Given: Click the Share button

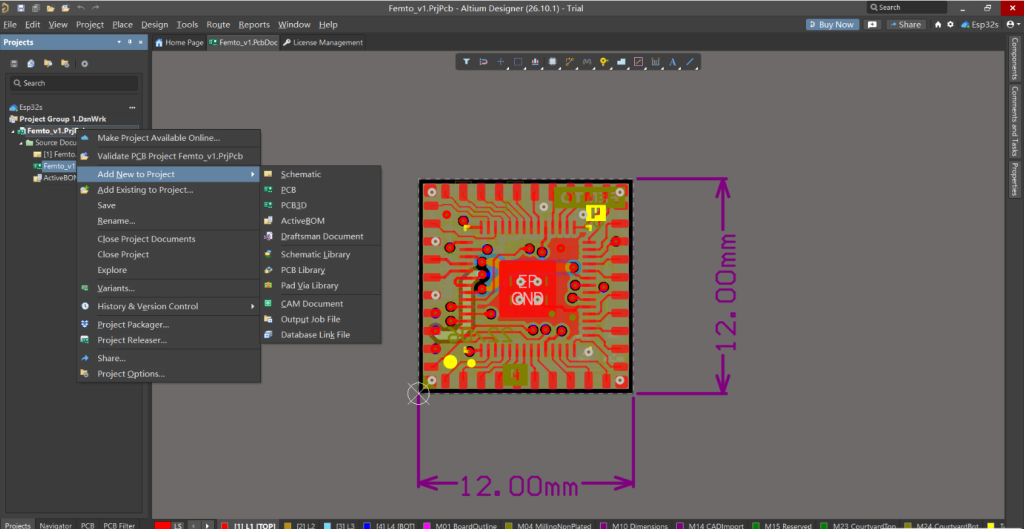Looking at the screenshot, I should coord(904,24).
